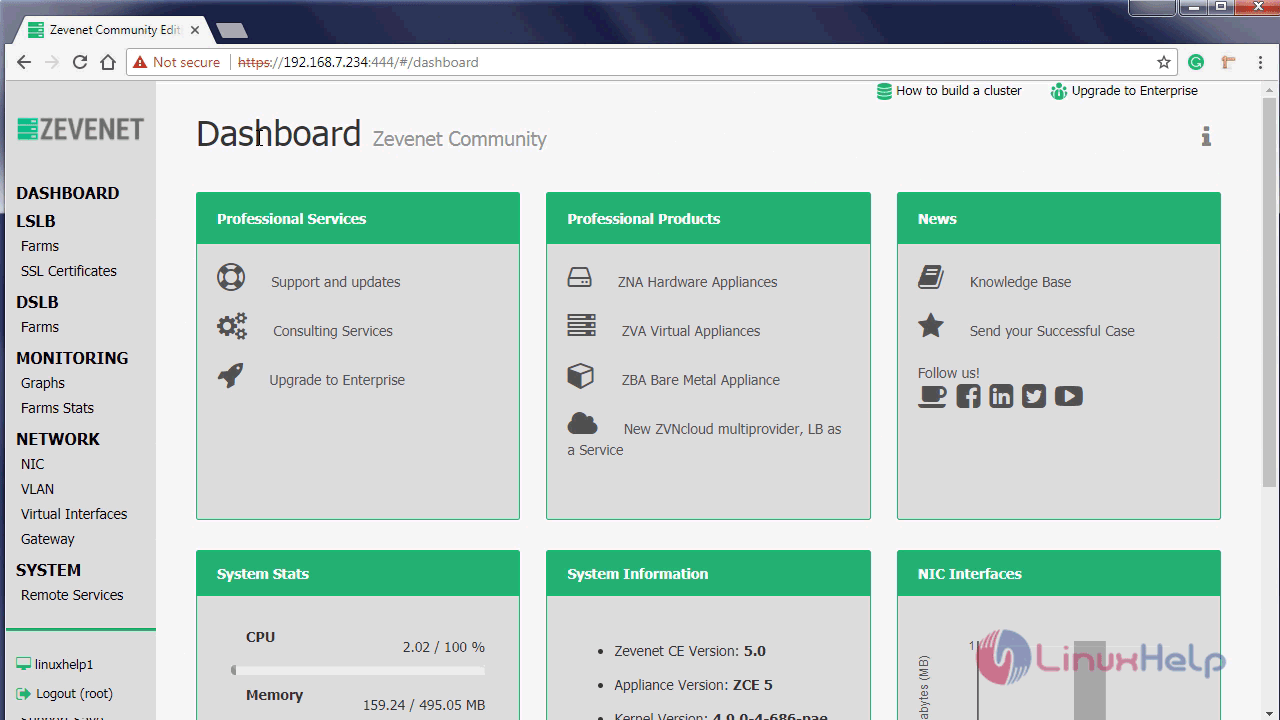Click the star Successful Case icon
Screen dimensions: 1280x720
pos(931,326)
